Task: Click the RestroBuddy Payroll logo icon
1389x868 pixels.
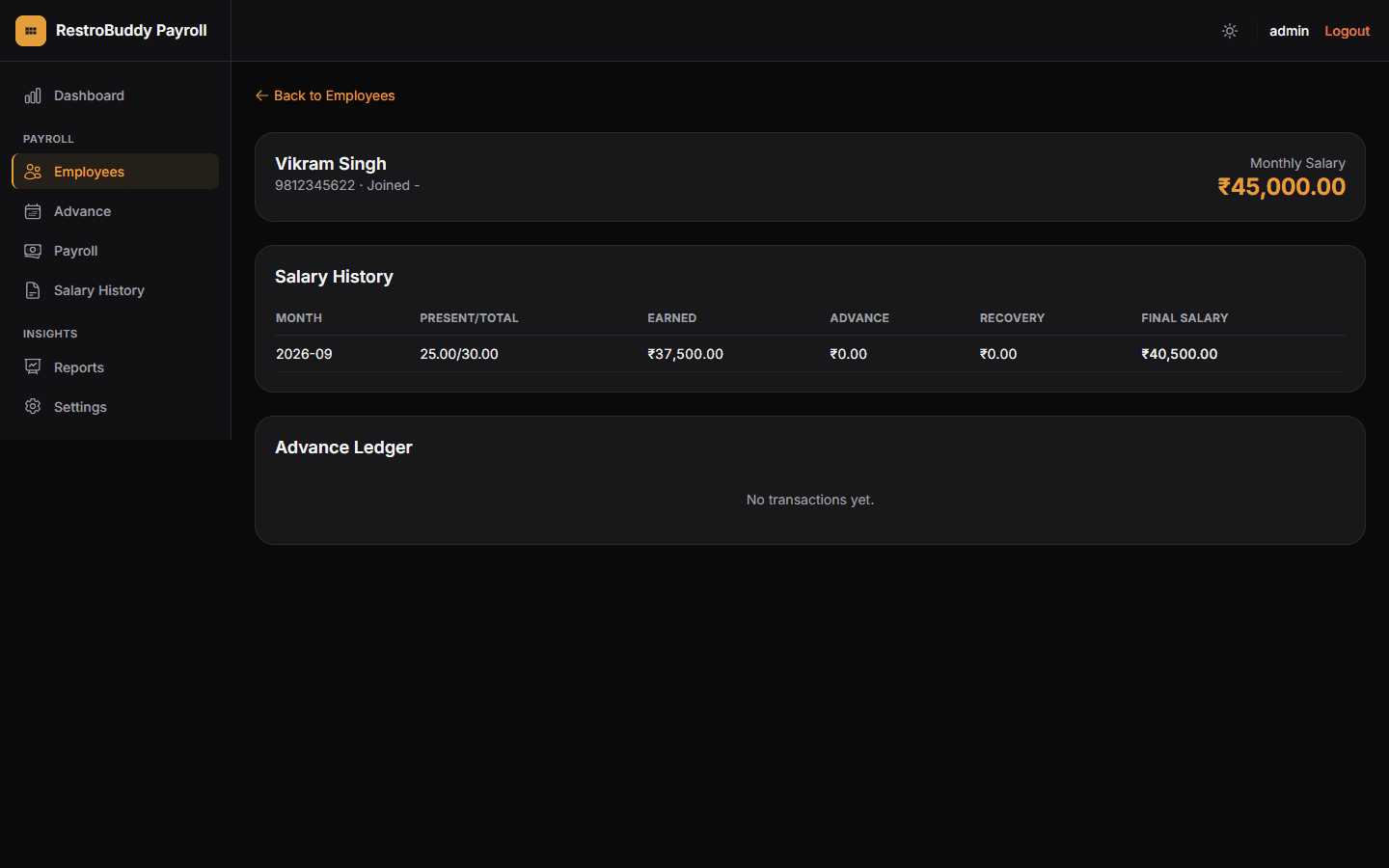Action: [x=31, y=31]
